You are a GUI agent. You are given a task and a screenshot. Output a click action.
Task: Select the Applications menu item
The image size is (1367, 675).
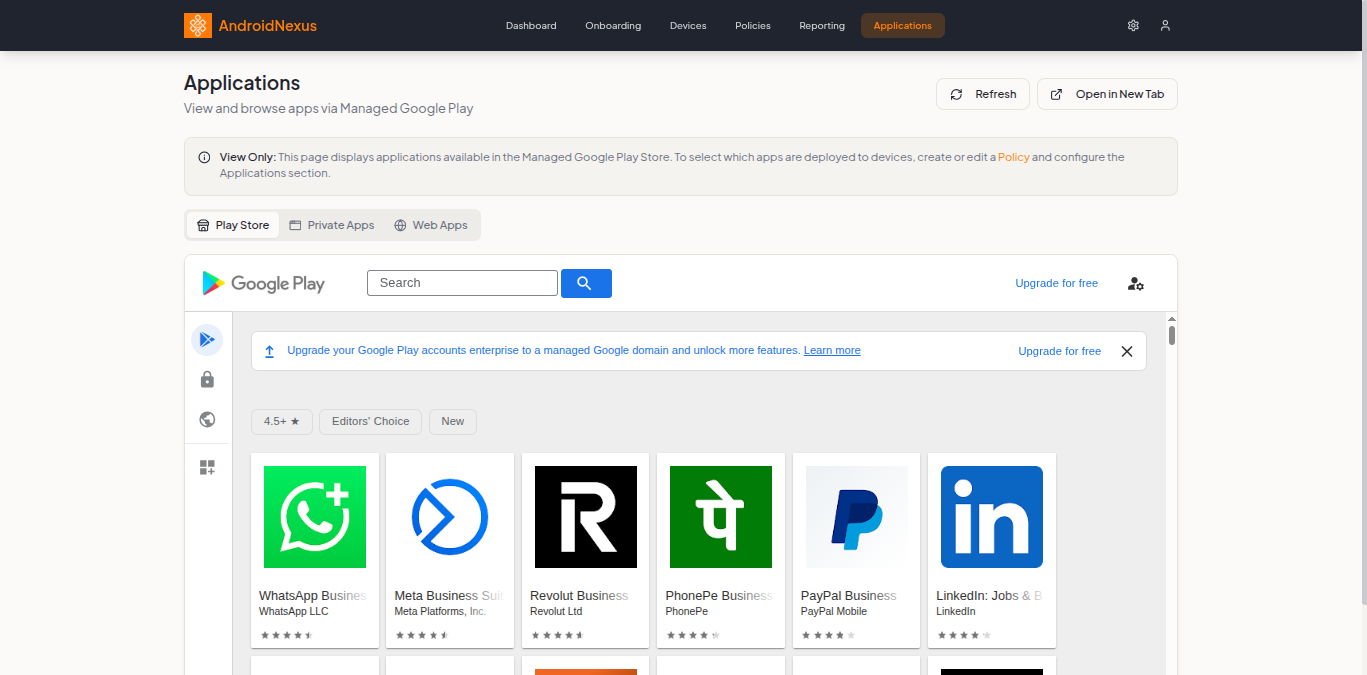point(903,25)
